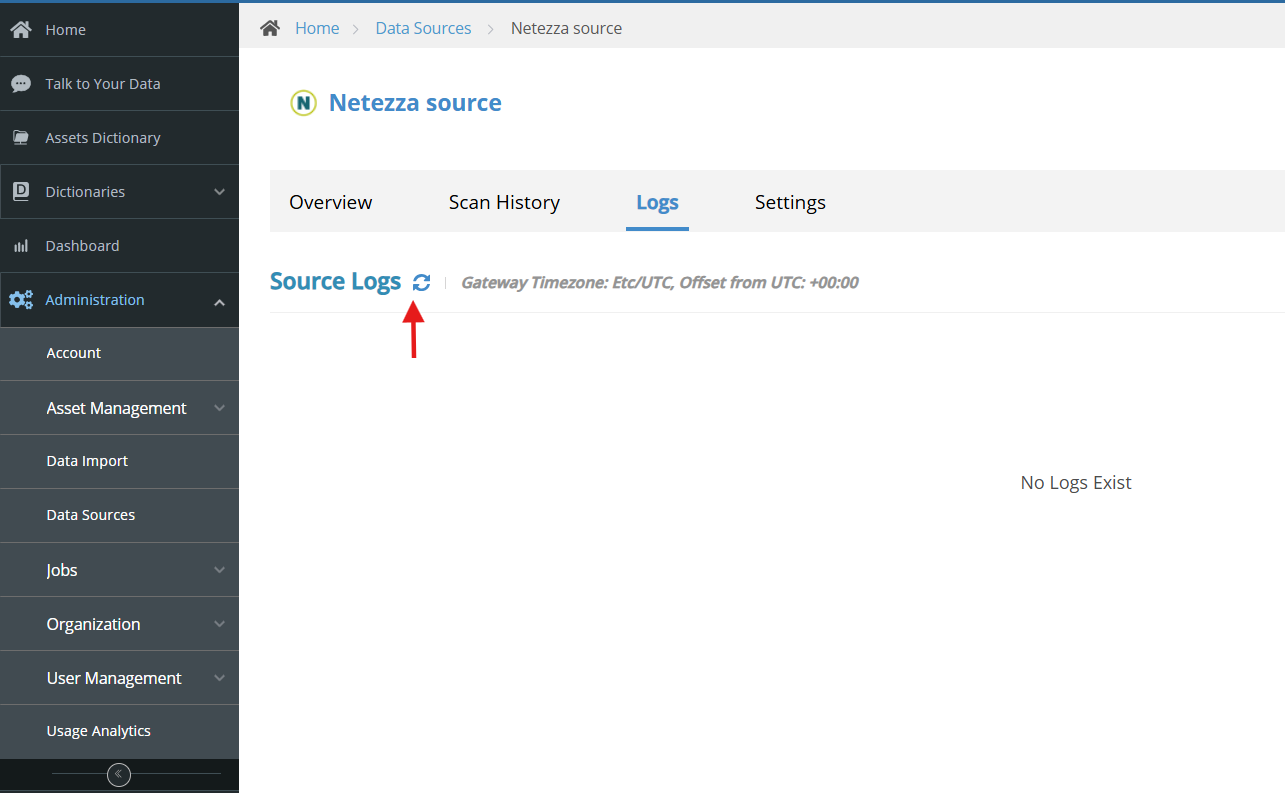1285x793 pixels.
Task: Click the Dashboard bar chart icon
Action: [21, 246]
